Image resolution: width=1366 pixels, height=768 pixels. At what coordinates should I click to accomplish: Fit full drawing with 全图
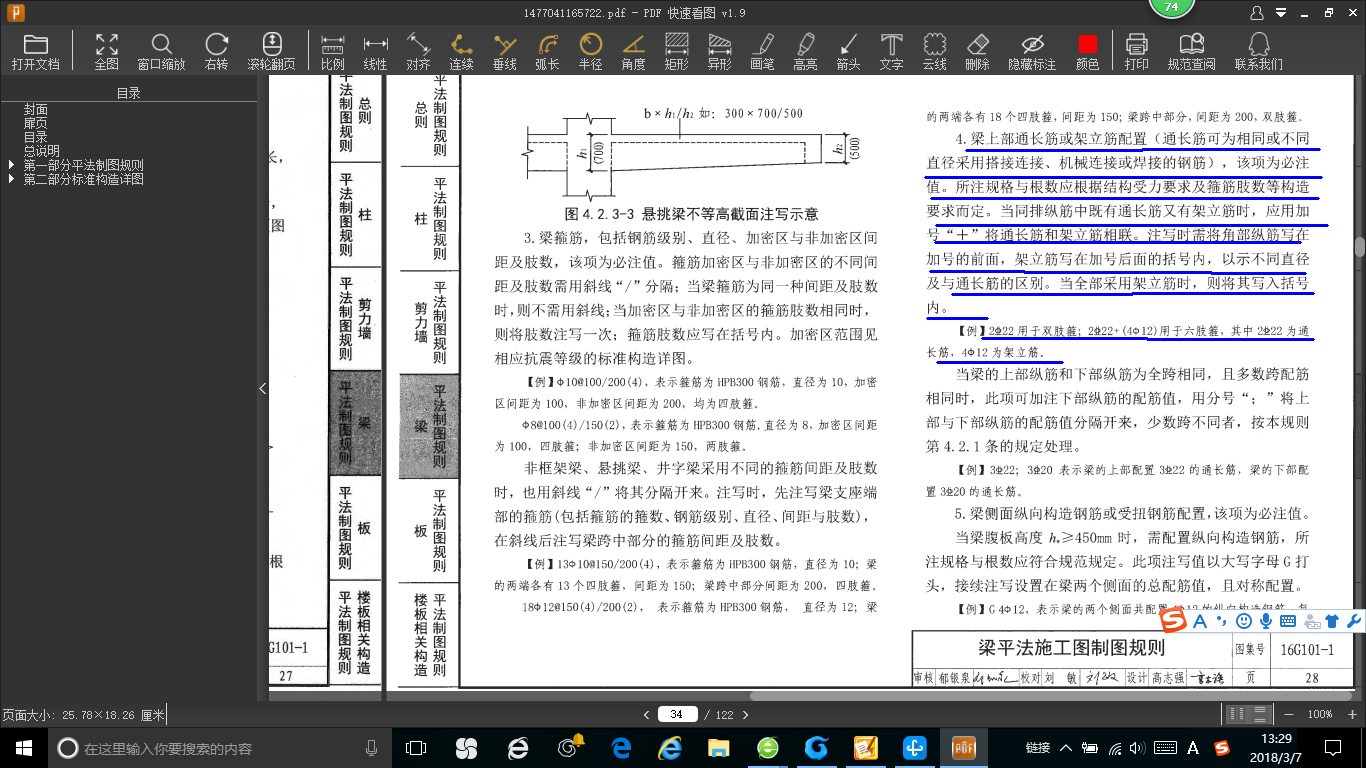107,51
